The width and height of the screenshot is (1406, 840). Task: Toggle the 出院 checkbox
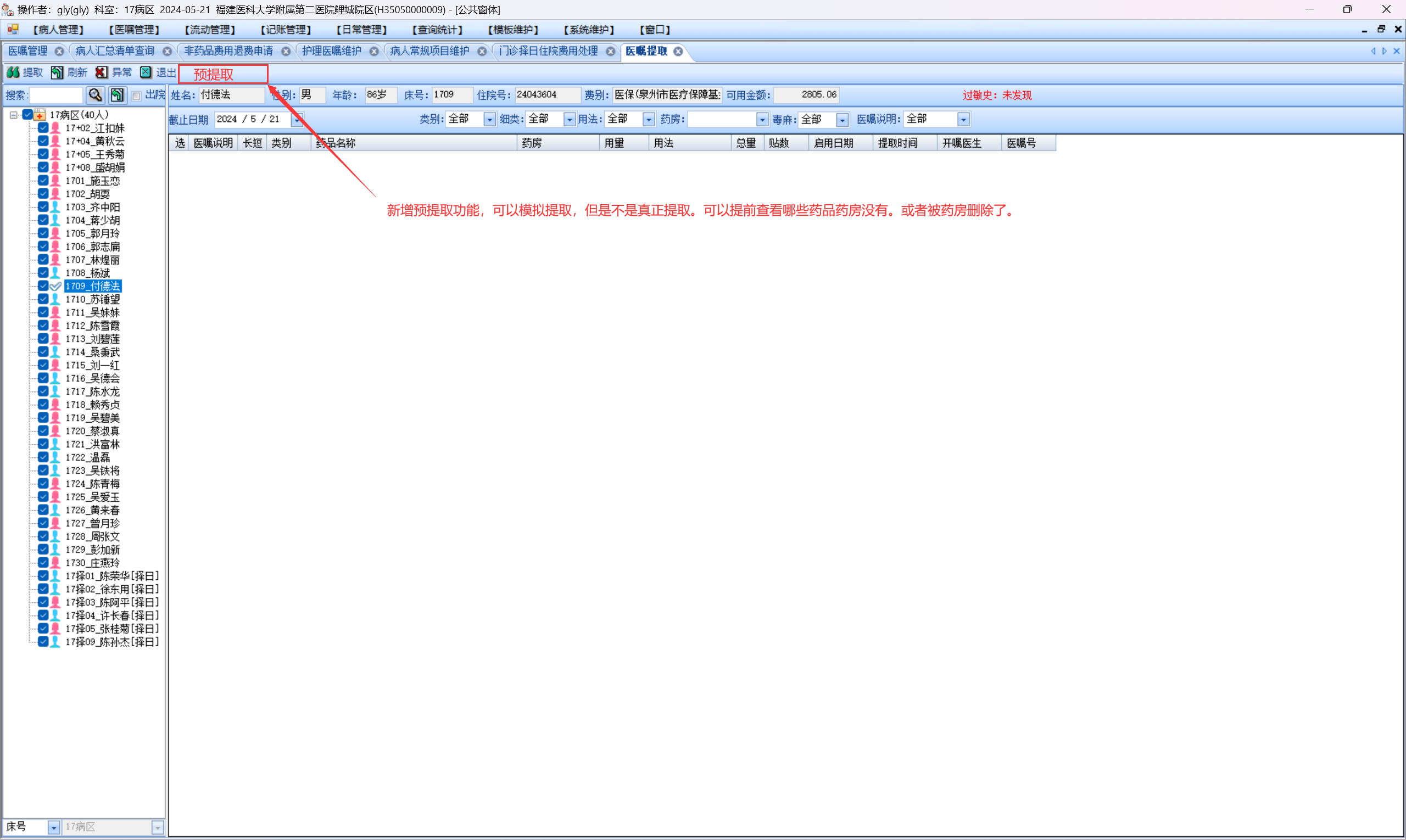[136, 96]
